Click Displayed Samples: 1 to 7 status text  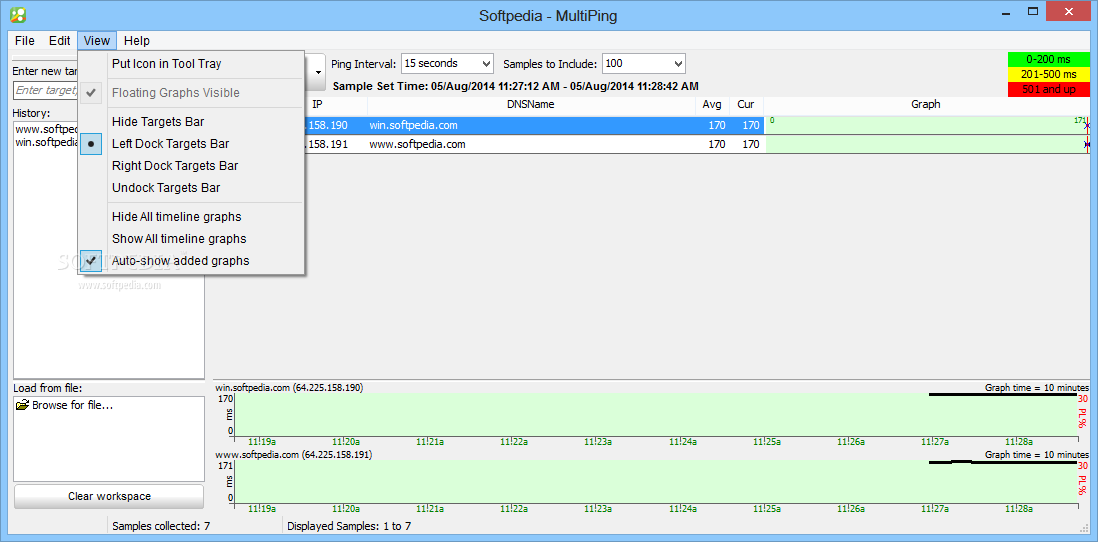(x=349, y=526)
